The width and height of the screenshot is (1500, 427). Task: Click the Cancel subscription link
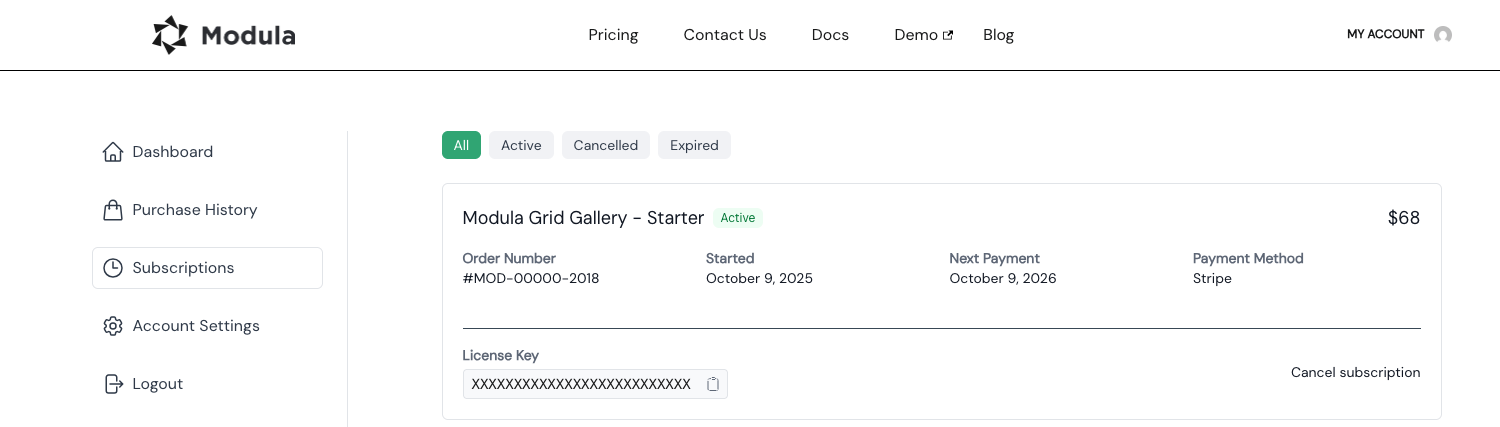(x=1355, y=372)
